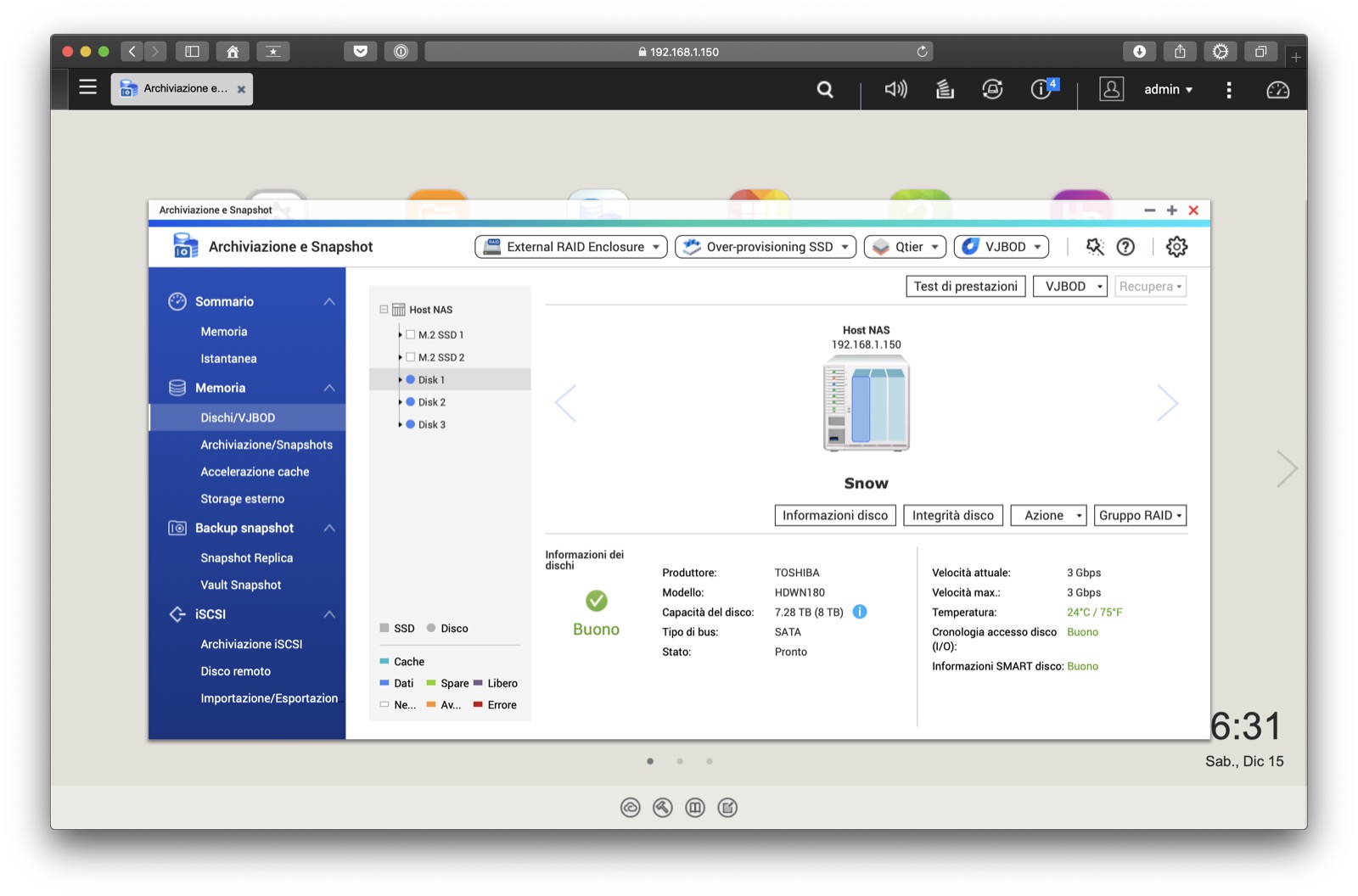Click the second icon in bottom dock
Screen dimensions: 1358x896
[663, 808]
